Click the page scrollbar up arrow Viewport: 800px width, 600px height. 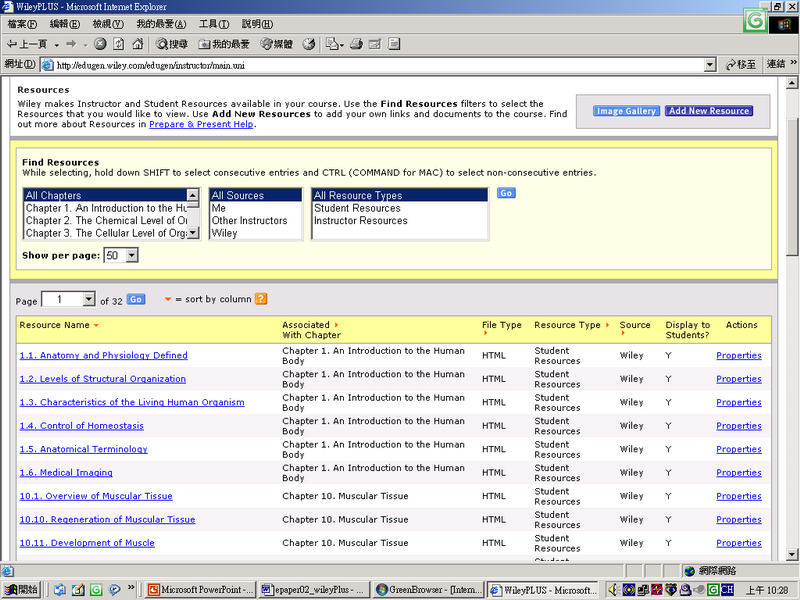(792, 83)
